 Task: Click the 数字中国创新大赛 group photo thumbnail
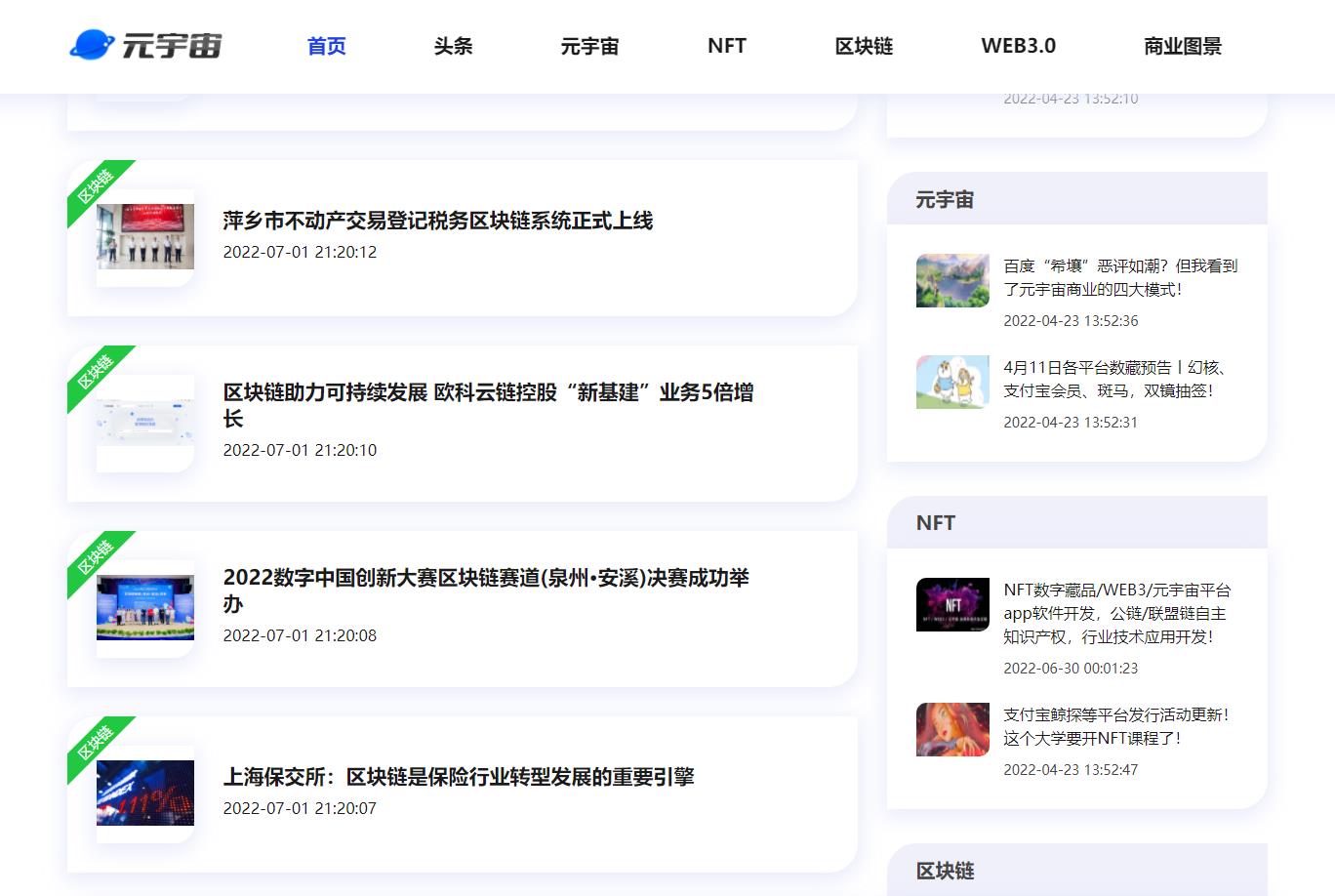(x=145, y=607)
